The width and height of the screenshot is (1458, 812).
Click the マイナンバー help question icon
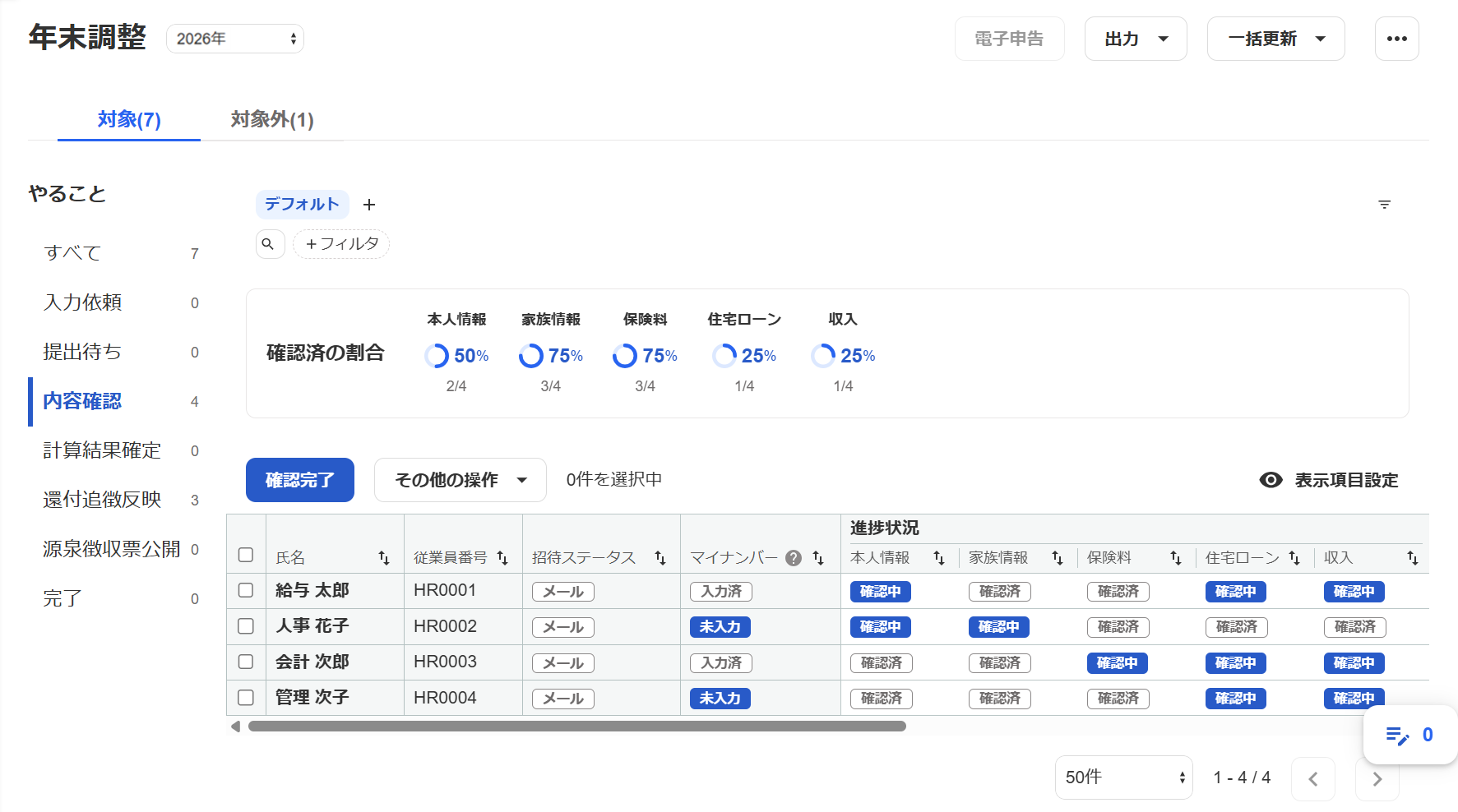point(794,558)
